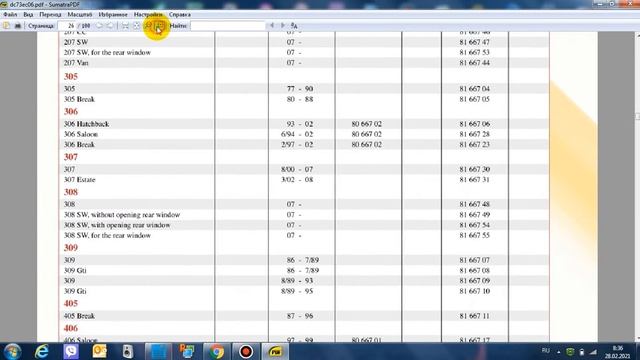Click the '305 Break' row label
This screenshot has height=360, width=640.
[x=79, y=99]
